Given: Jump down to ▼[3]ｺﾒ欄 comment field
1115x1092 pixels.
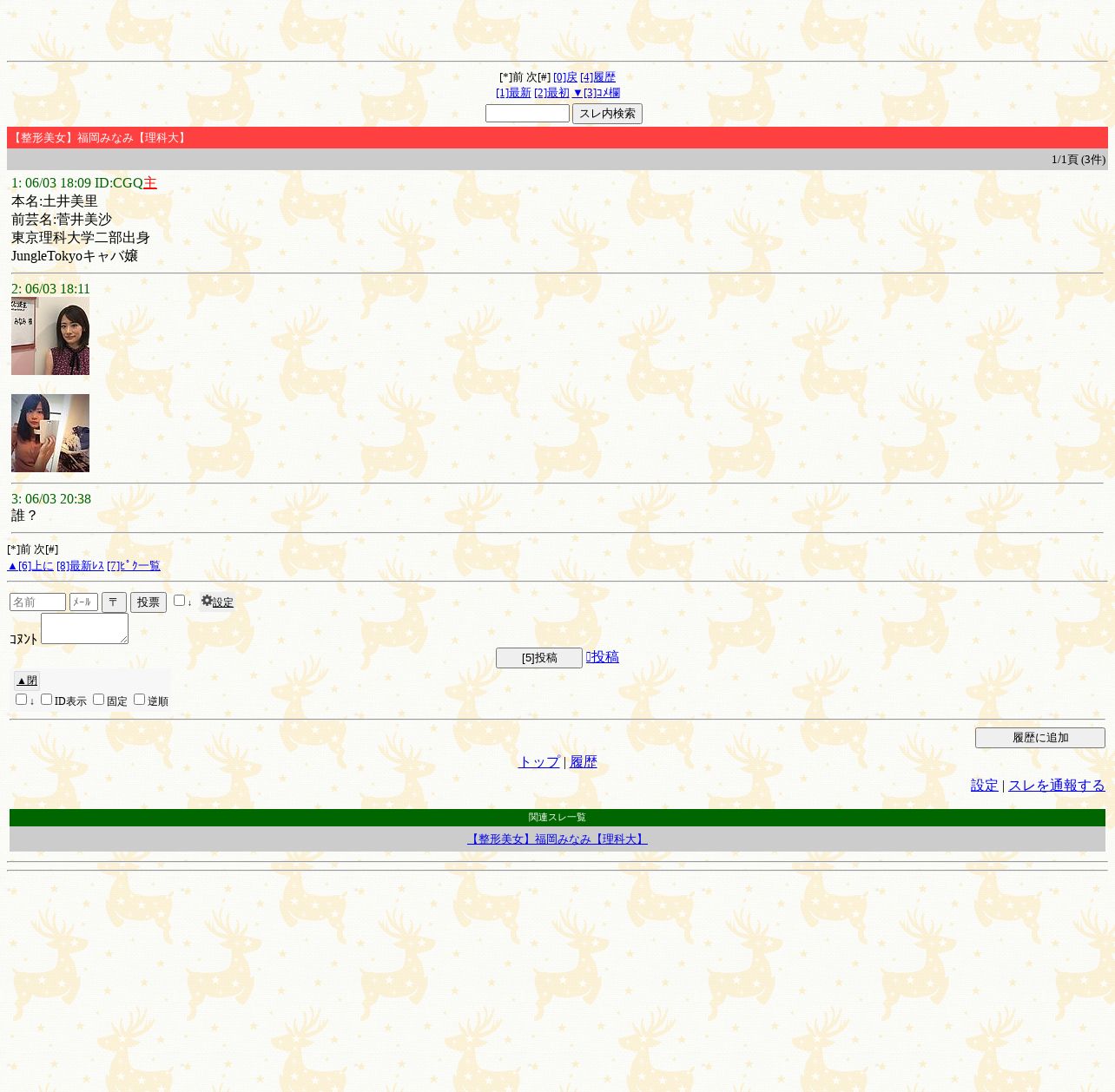Looking at the screenshot, I should point(596,93).
